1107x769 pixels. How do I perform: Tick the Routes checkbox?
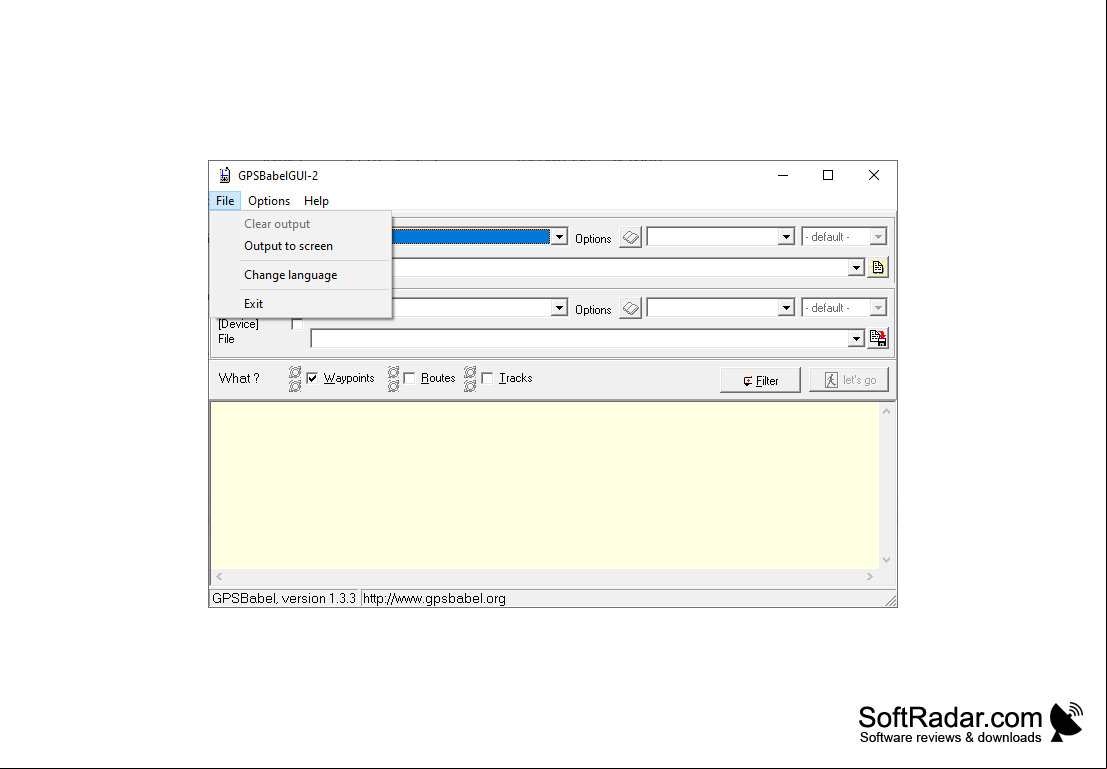(409, 378)
